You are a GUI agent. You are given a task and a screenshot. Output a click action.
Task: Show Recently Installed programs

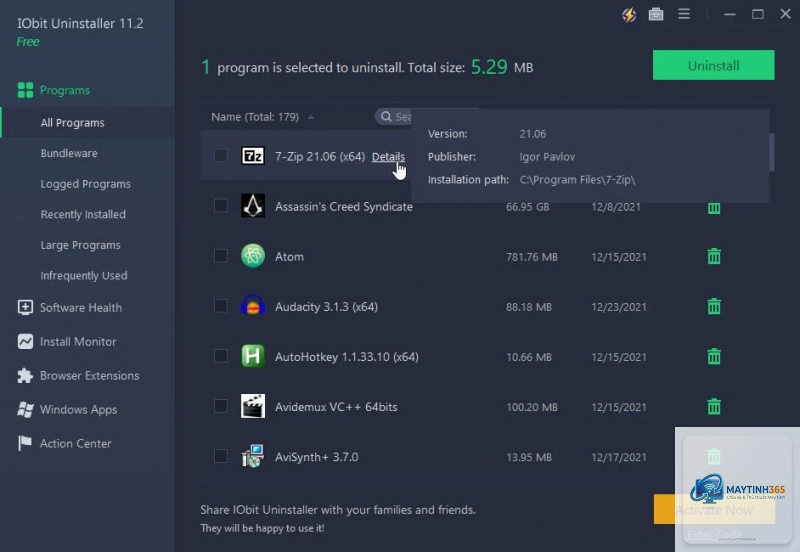(x=83, y=214)
